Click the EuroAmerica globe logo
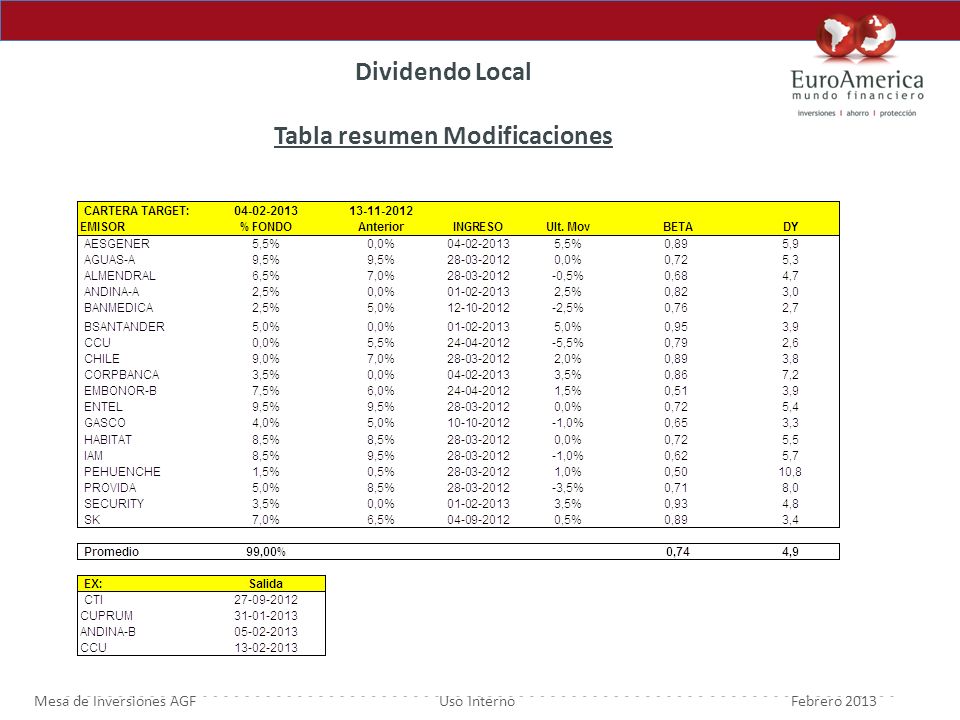This screenshot has height=720, width=960. pos(857,38)
